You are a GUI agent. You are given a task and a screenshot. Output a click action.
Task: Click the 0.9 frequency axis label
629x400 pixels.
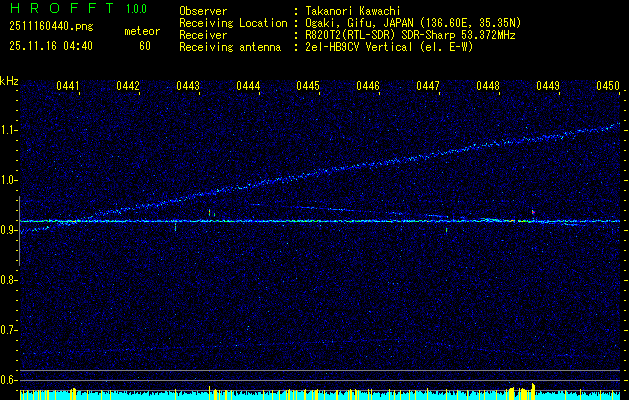pyautogui.click(x=9, y=230)
